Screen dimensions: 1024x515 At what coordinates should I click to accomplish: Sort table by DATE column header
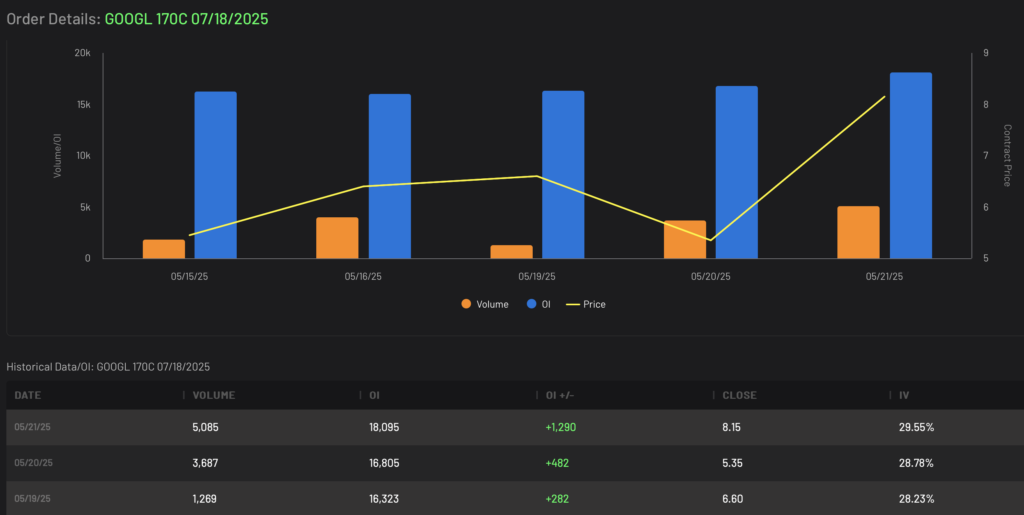(27, 396)
